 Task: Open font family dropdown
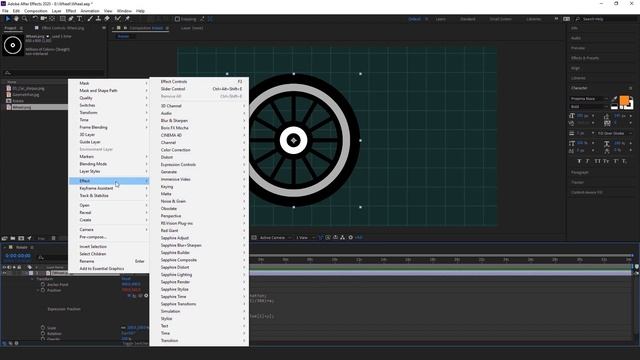[x=589, y=99]
